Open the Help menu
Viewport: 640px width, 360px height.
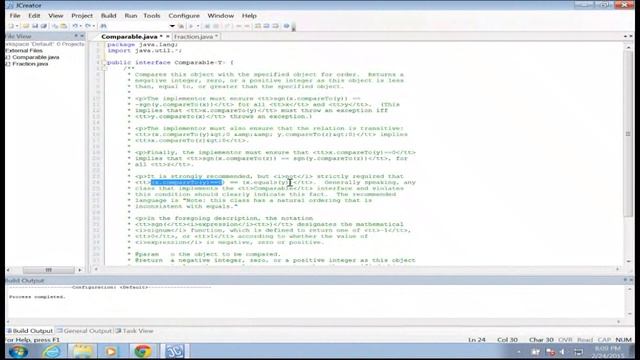click(x=249, y=16)
